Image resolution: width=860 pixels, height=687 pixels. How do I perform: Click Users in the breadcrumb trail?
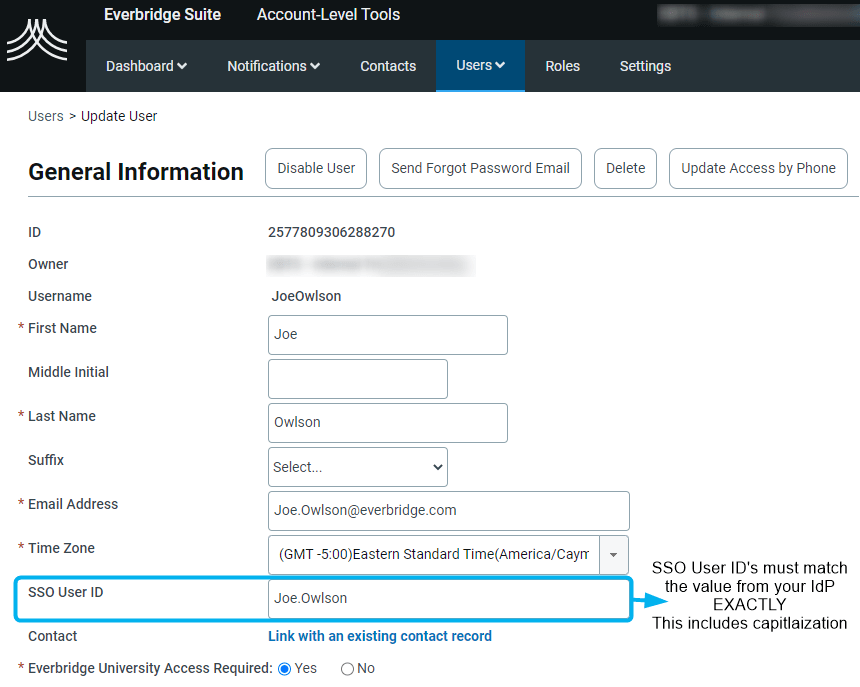(x=45, y=116)
